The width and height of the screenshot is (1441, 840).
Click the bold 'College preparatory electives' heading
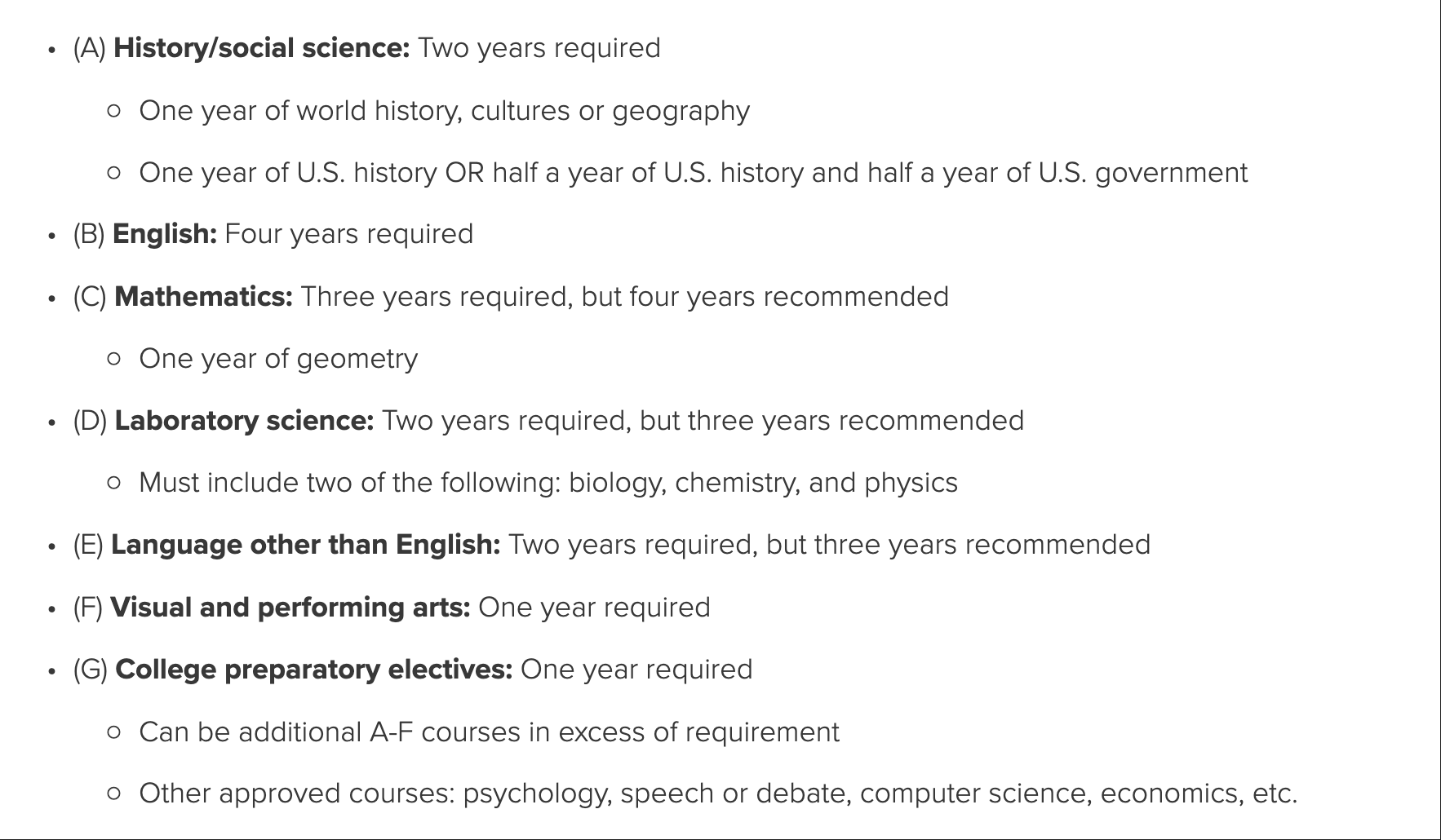313,670
